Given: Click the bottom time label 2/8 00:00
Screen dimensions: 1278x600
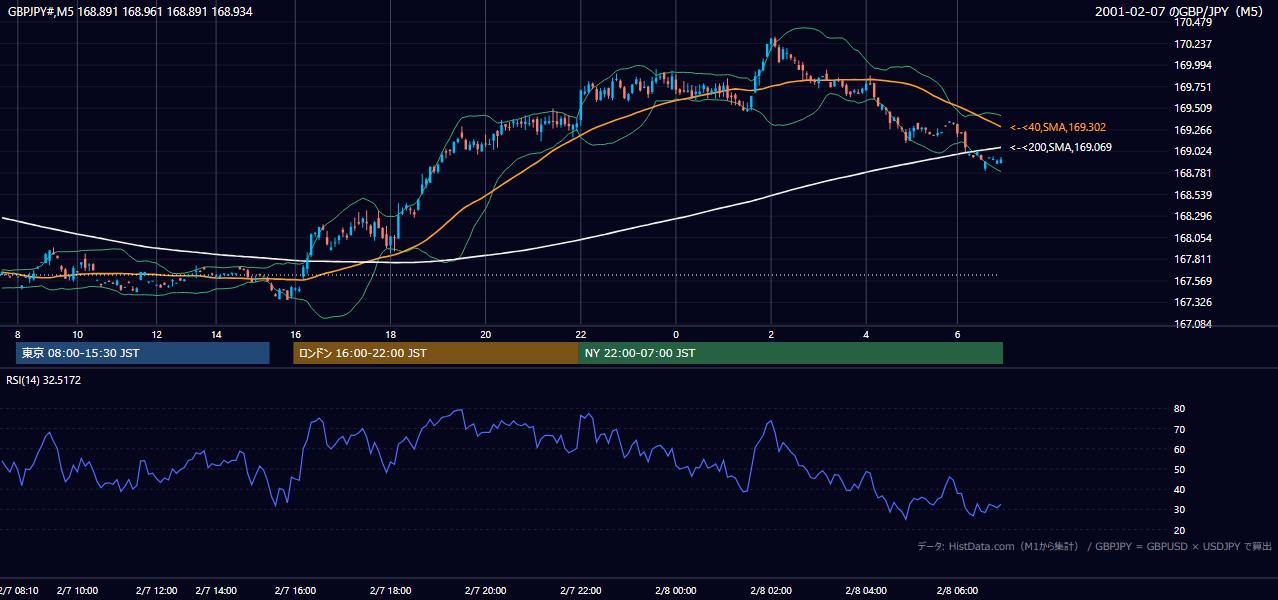Looking at the screenshot, I should [675, 591].
